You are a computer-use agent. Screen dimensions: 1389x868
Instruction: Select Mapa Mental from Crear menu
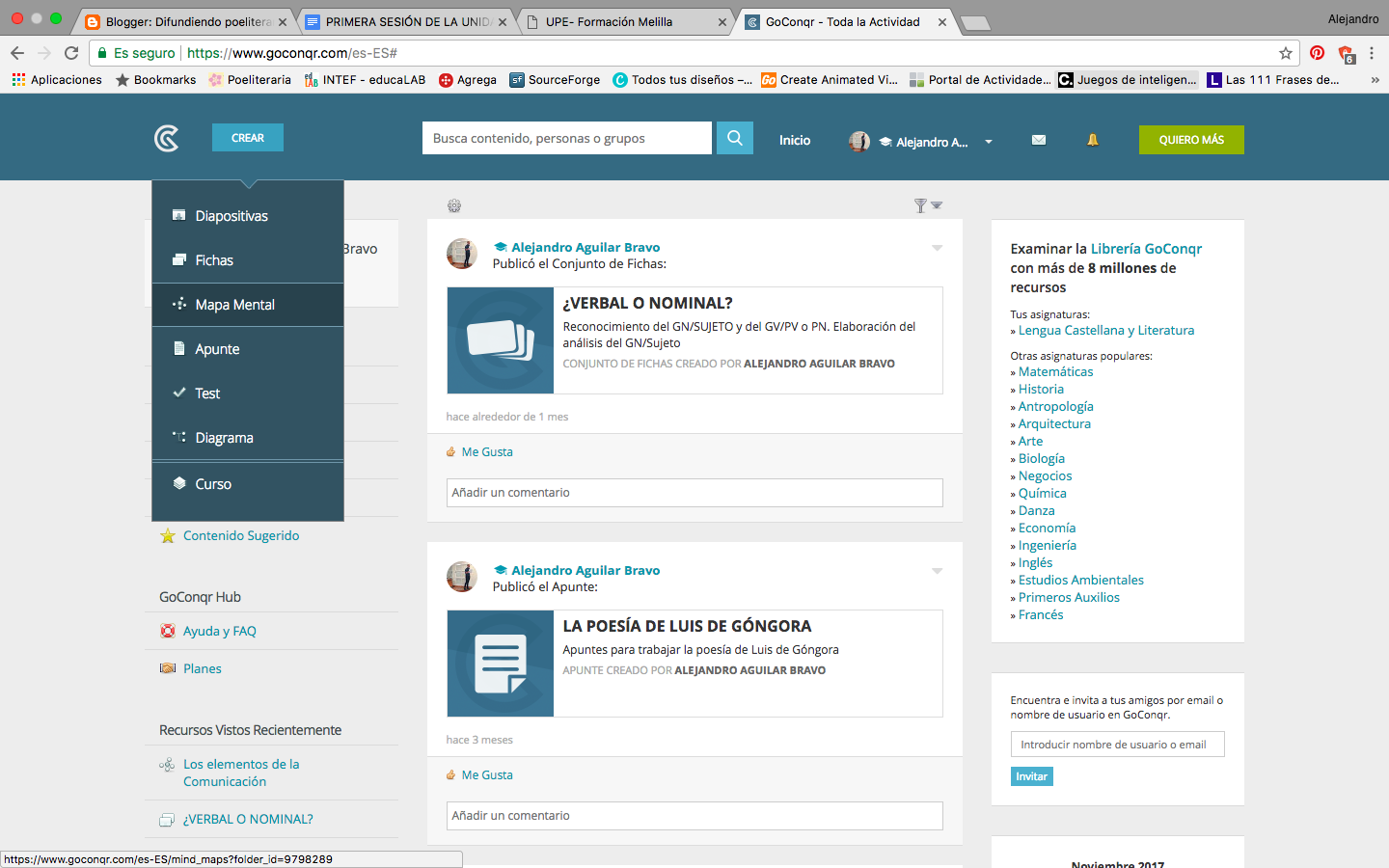coord(248,305)
